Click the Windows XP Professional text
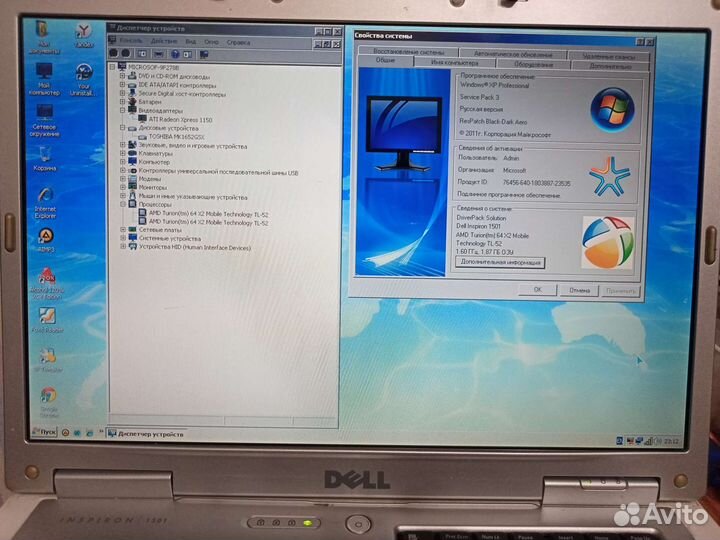 (494, 85)
